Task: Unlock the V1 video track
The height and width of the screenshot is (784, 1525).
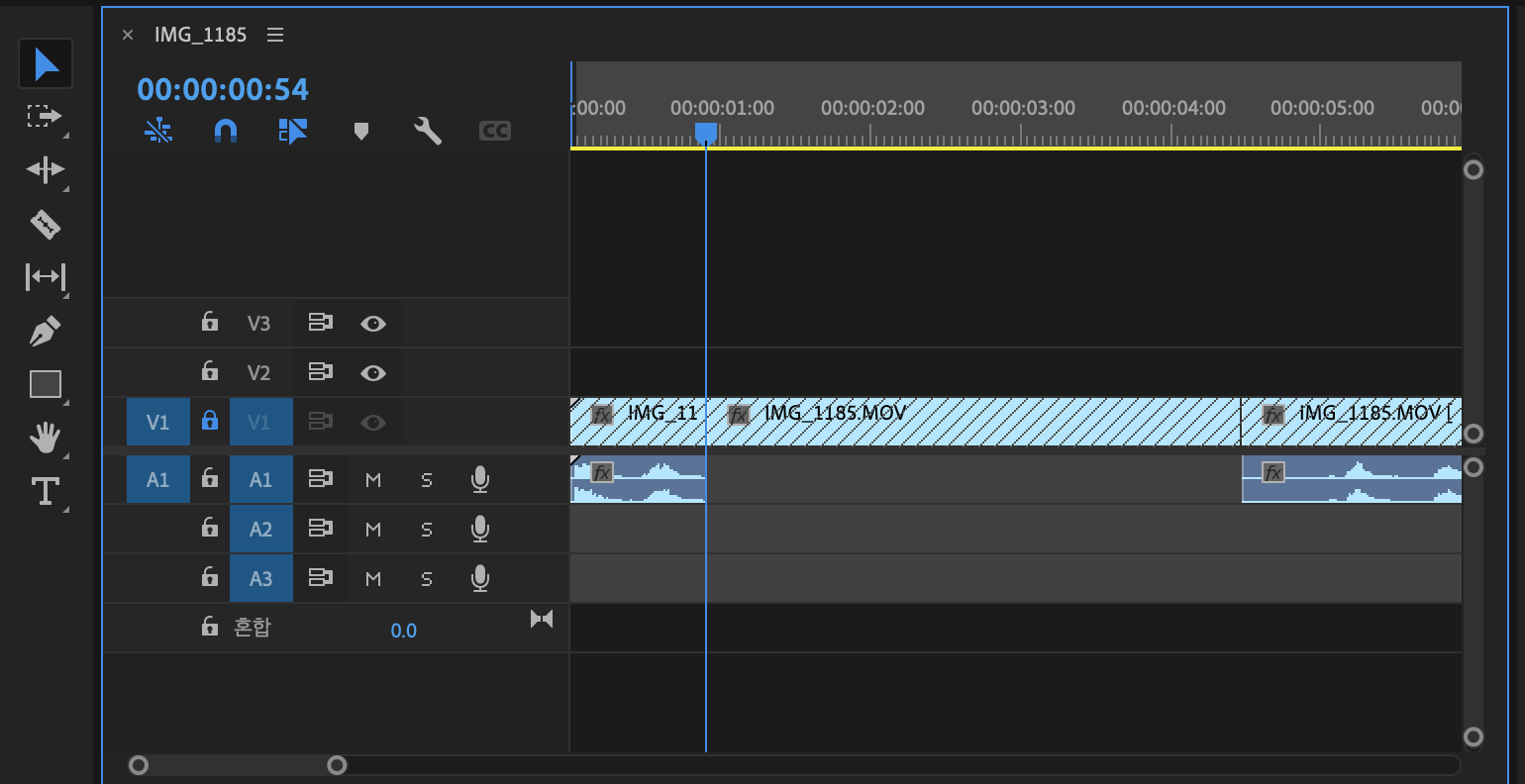Action: click(210, 420)
